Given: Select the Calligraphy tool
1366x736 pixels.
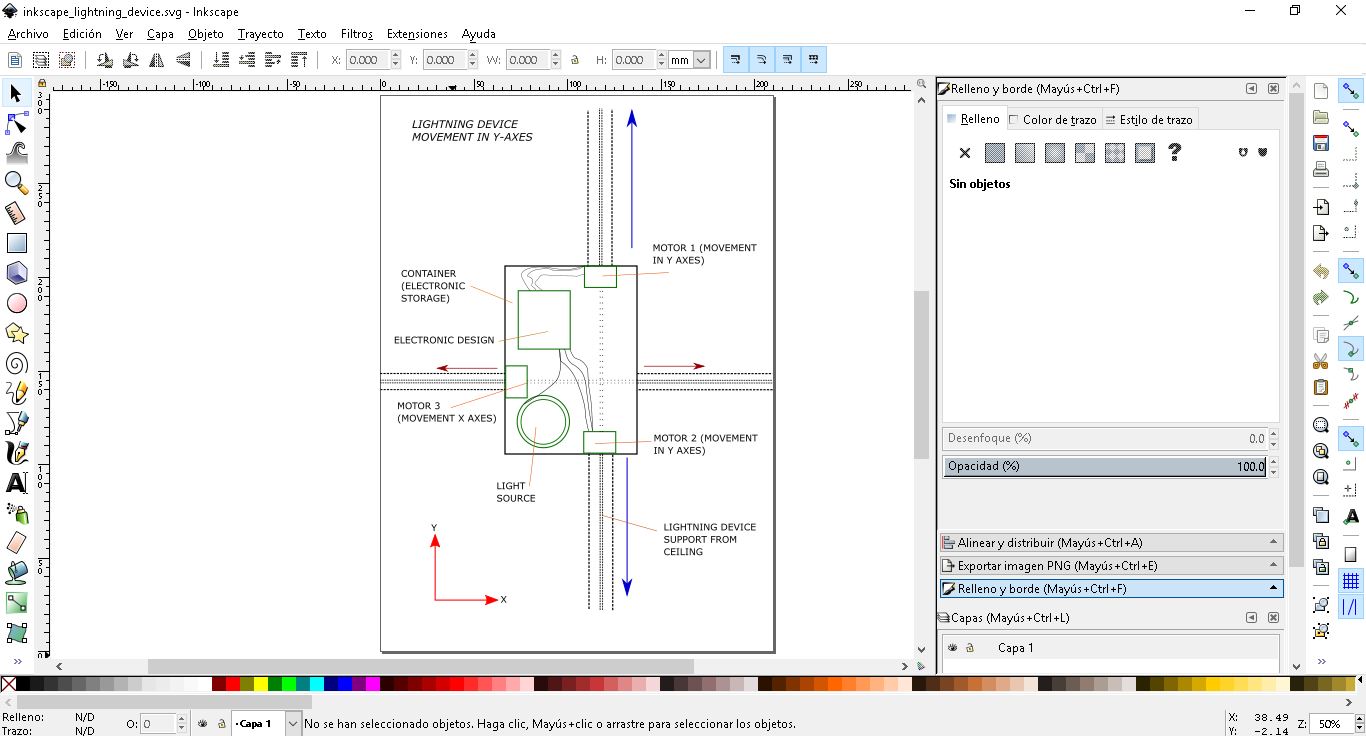Looking at the screenshot, I should click(16, 453).
